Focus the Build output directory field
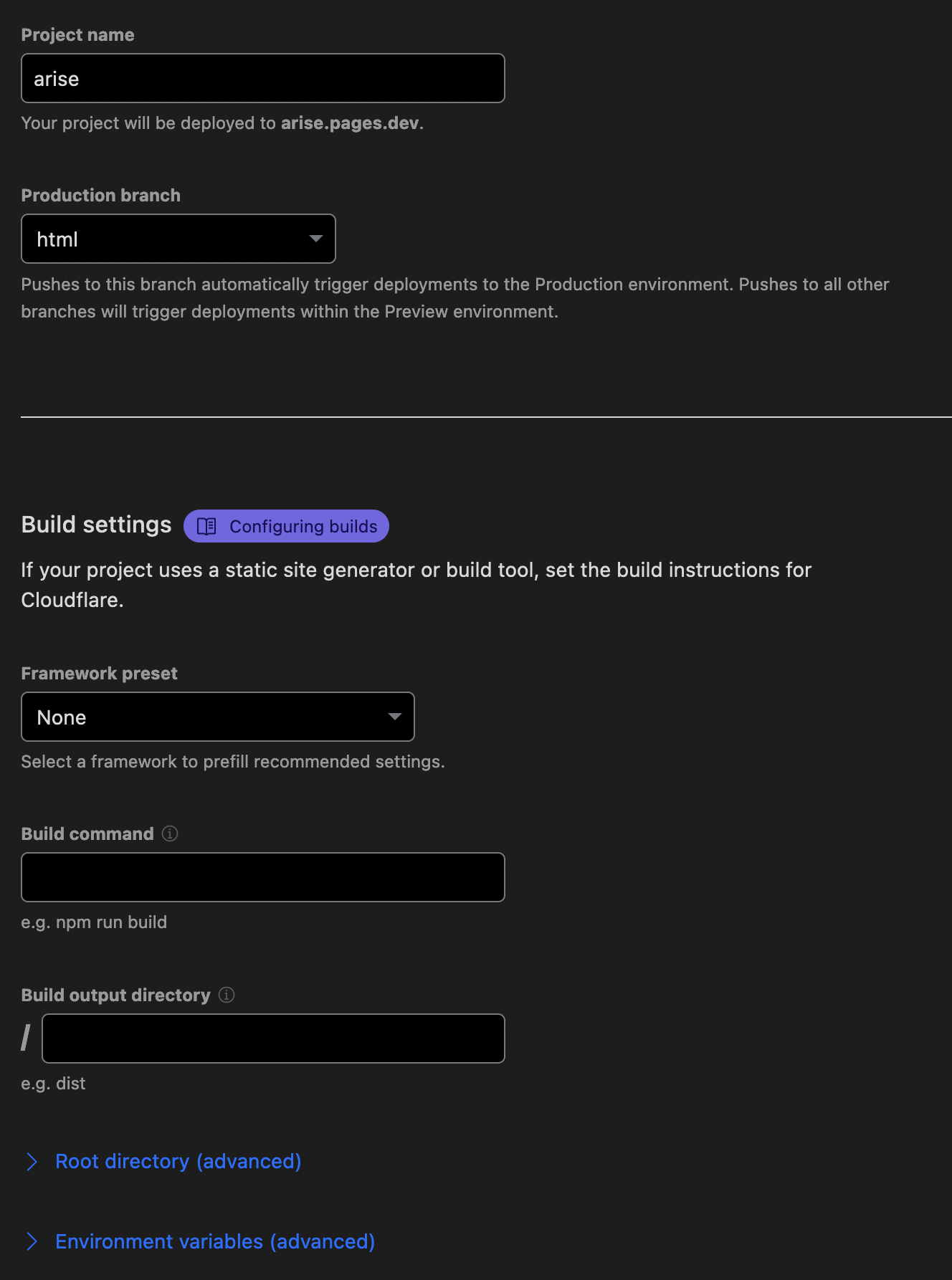This screenshot has width=952, height=1280. click(273, 1038)
